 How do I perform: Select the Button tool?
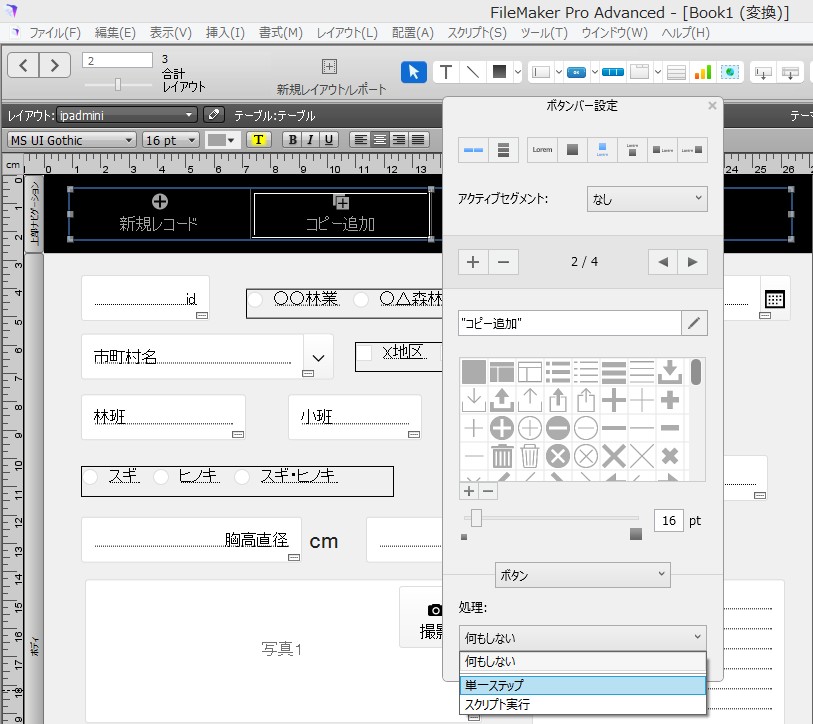pyautogui.click(x=576, y=72)
